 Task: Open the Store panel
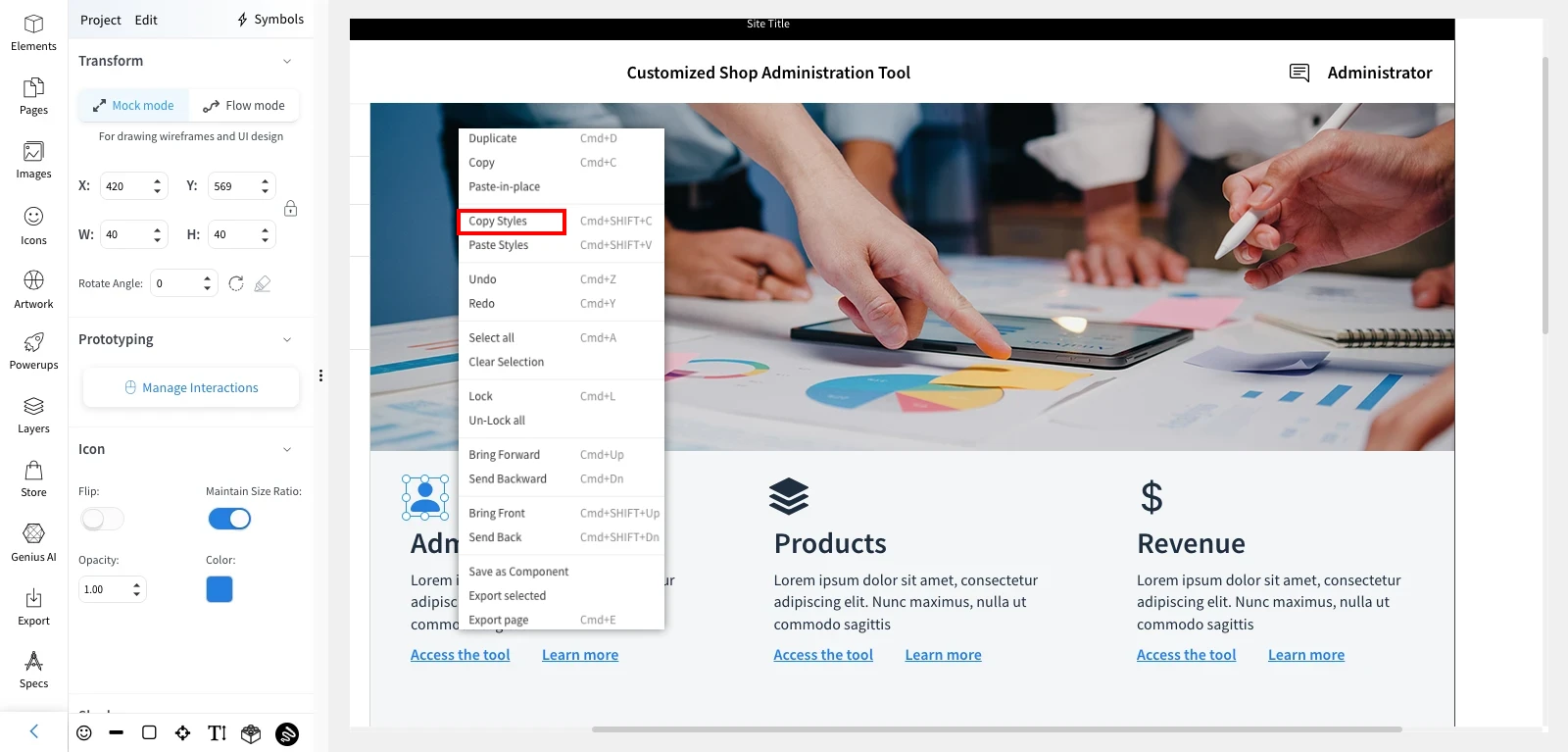[33, 478]
